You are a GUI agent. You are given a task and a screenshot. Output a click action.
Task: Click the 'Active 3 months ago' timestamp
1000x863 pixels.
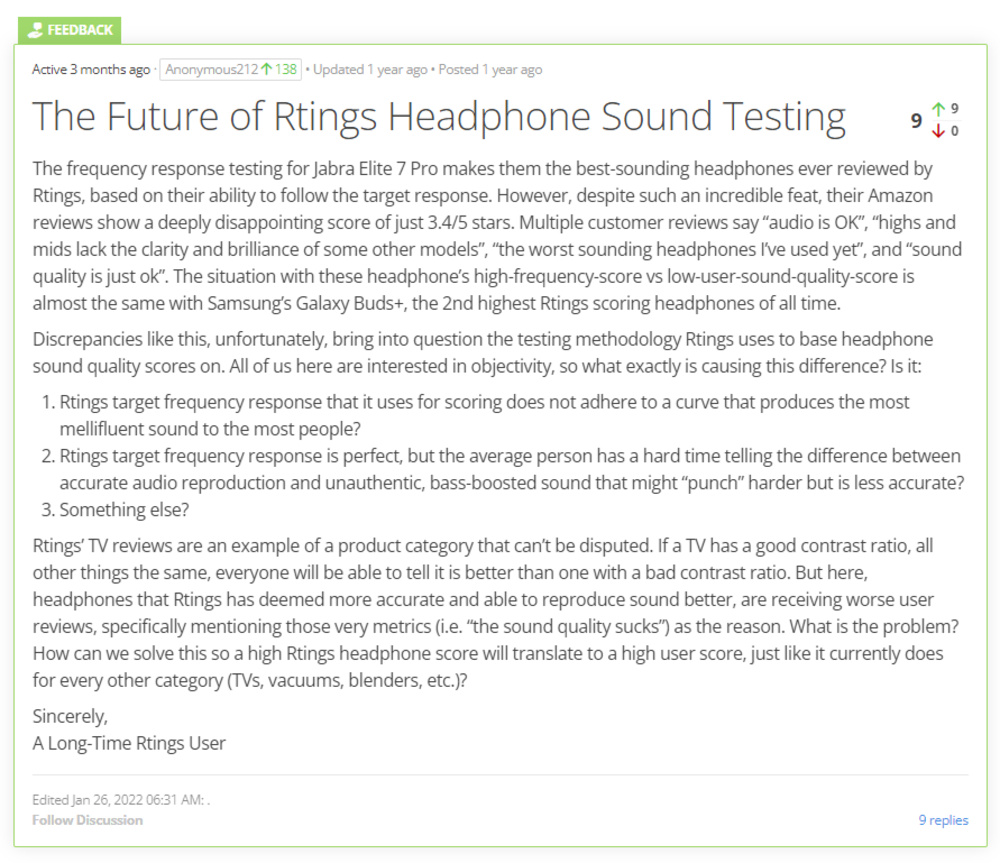(91, 69)
